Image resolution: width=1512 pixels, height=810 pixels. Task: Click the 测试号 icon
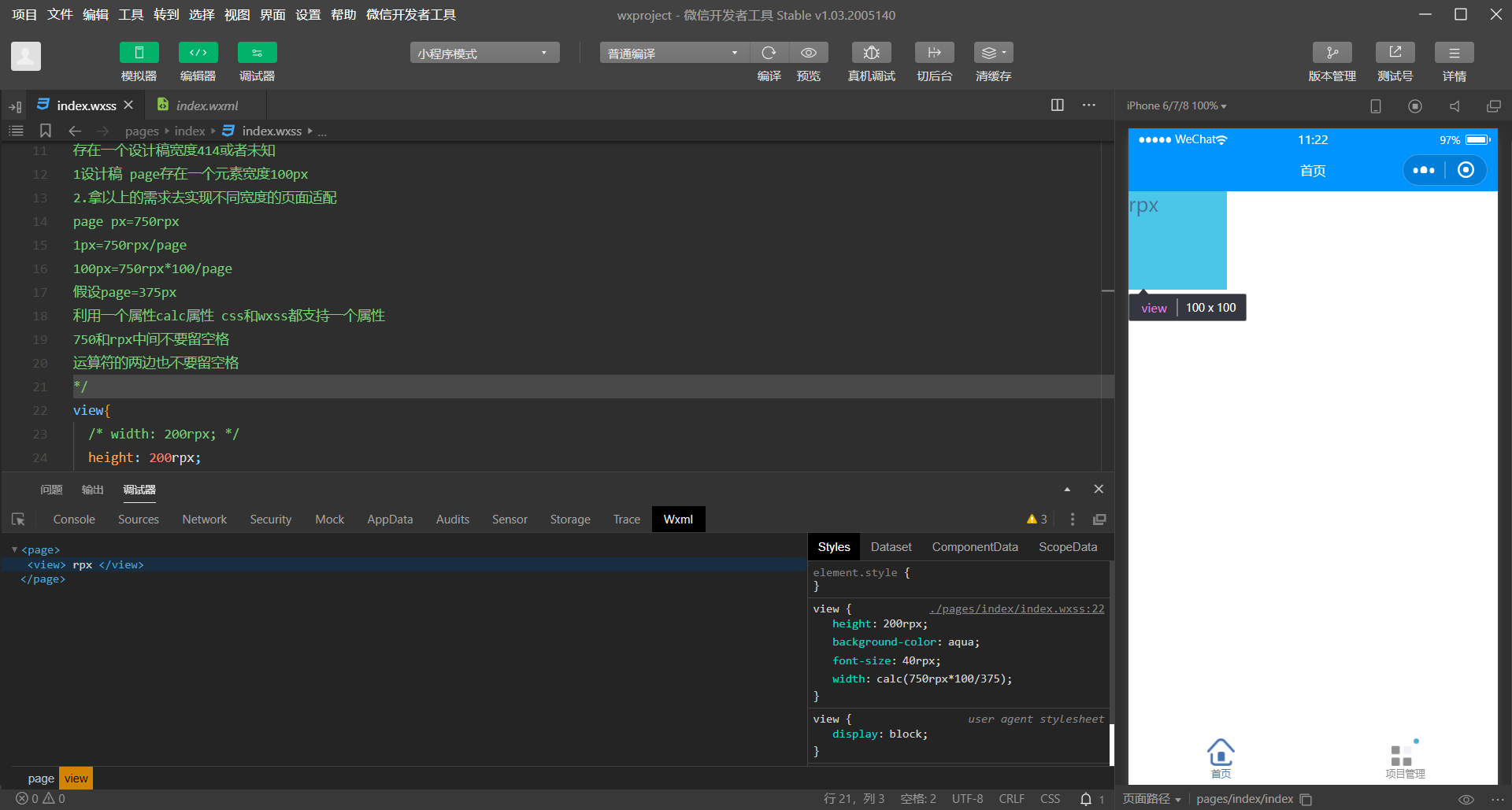tap(1395, 53)
